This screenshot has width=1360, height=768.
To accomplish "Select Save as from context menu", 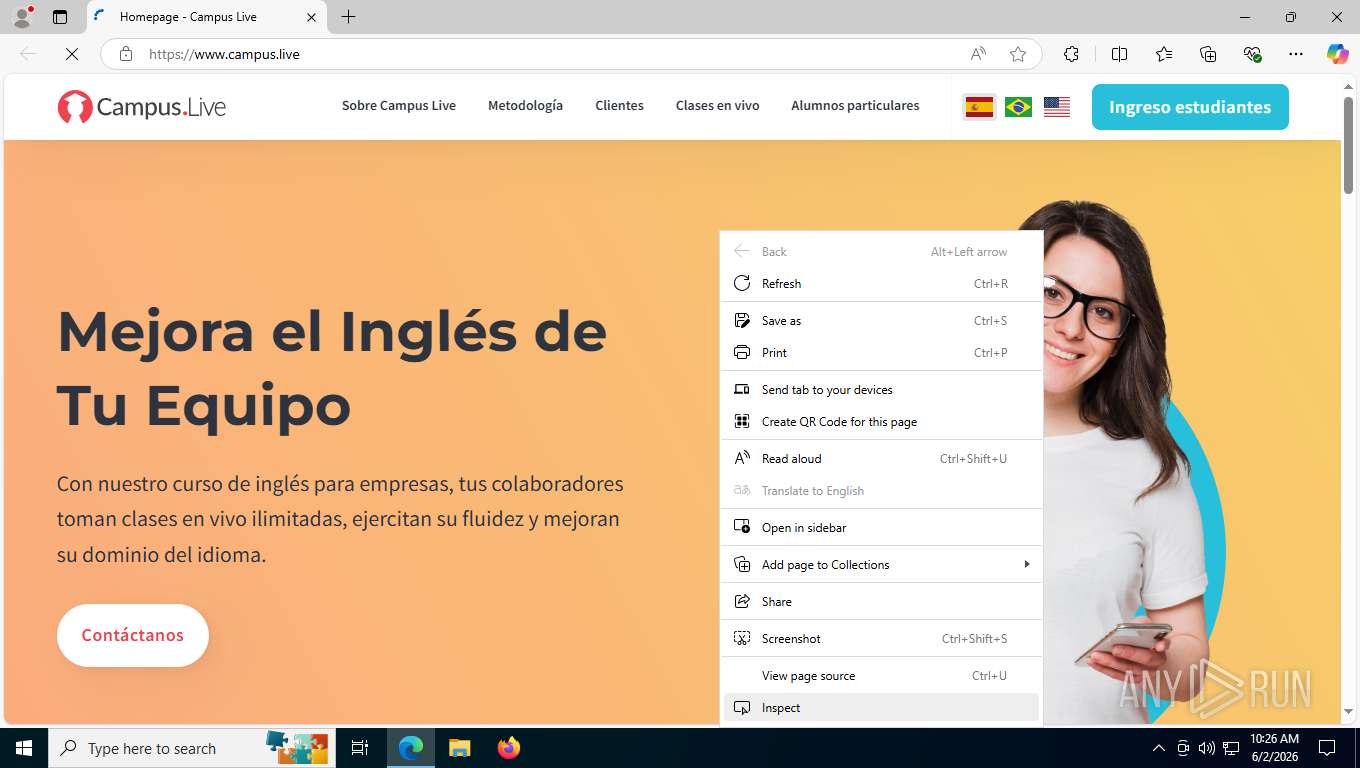I will click(881, 320).
